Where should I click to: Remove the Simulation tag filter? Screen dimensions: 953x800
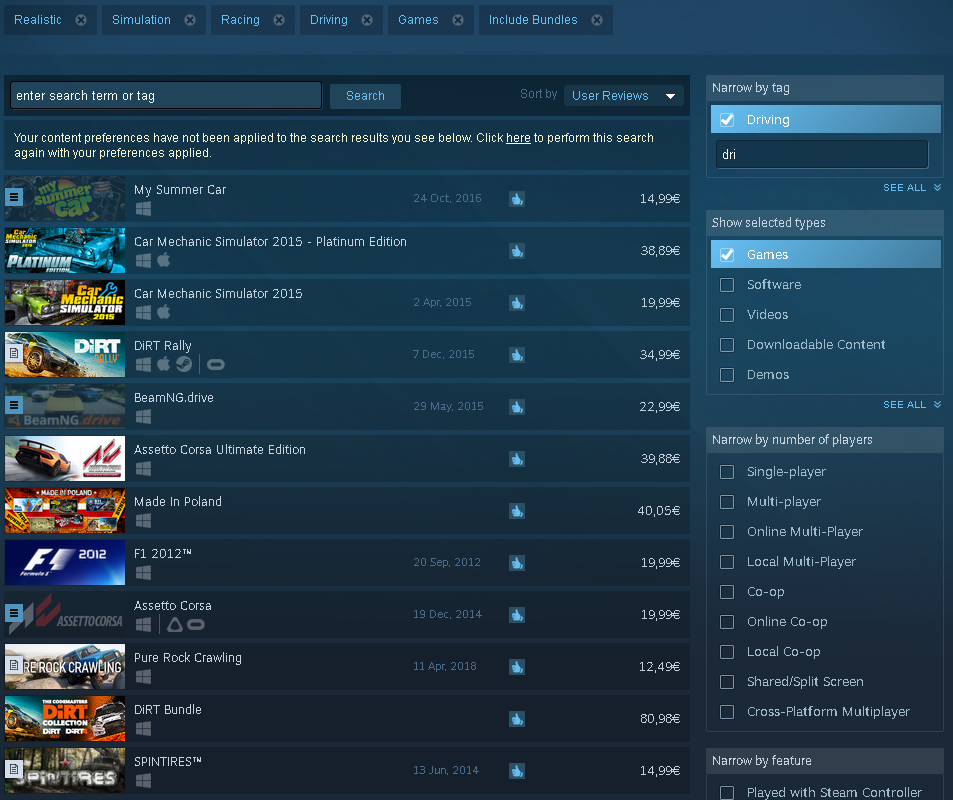click(190, 20)
